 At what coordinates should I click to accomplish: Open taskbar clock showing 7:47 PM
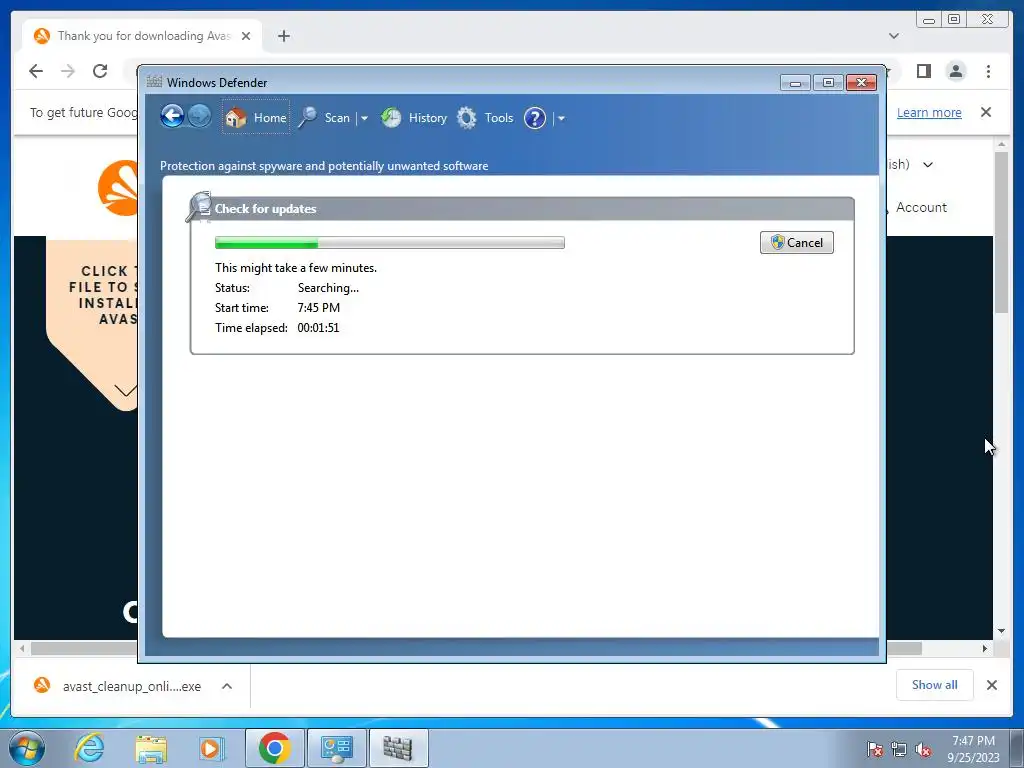pos(973,749)
